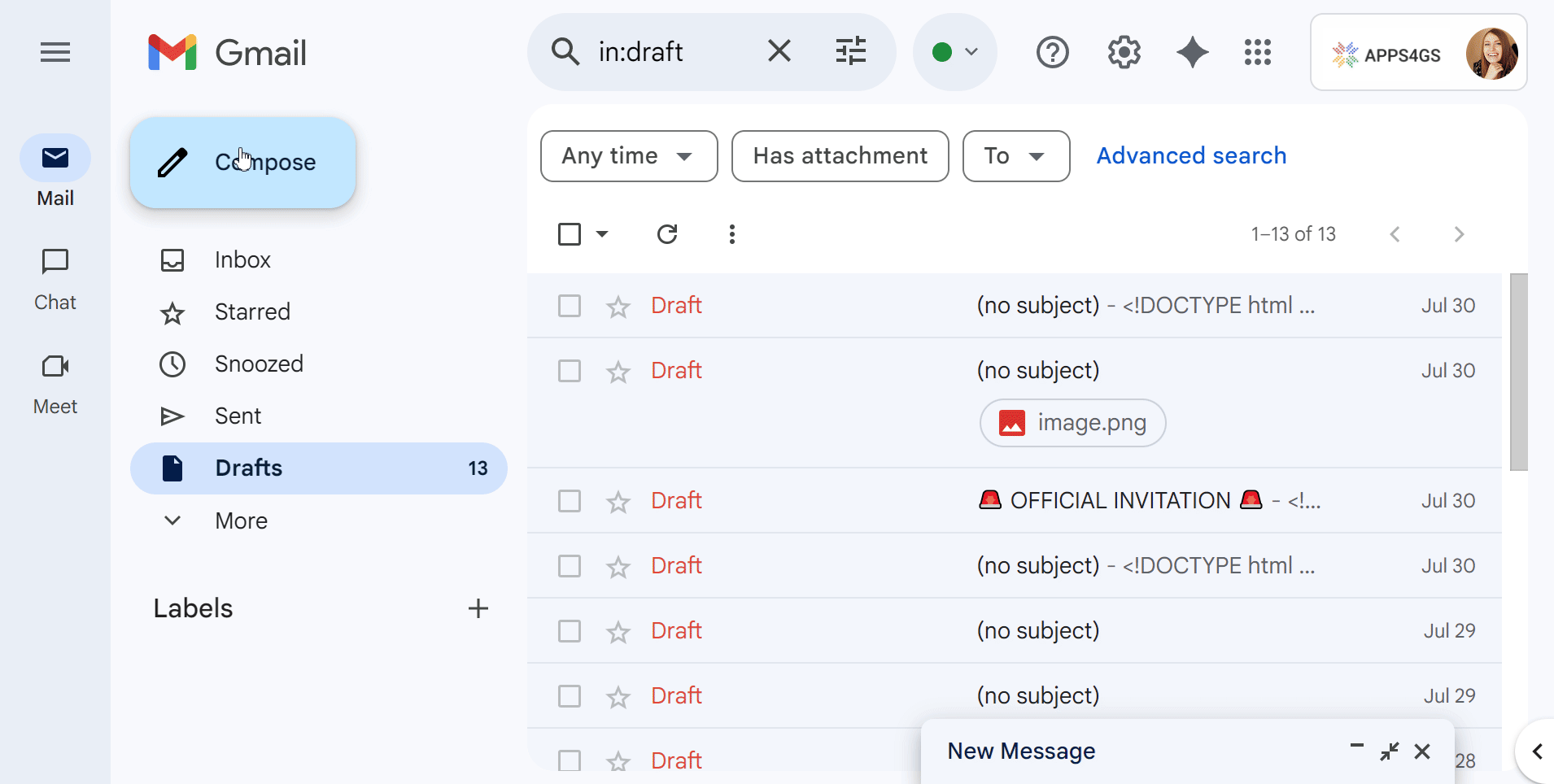Select the image.png draft checkbox
The height and width of the screenshot is (784, 1554).
[x=570, y=371]
